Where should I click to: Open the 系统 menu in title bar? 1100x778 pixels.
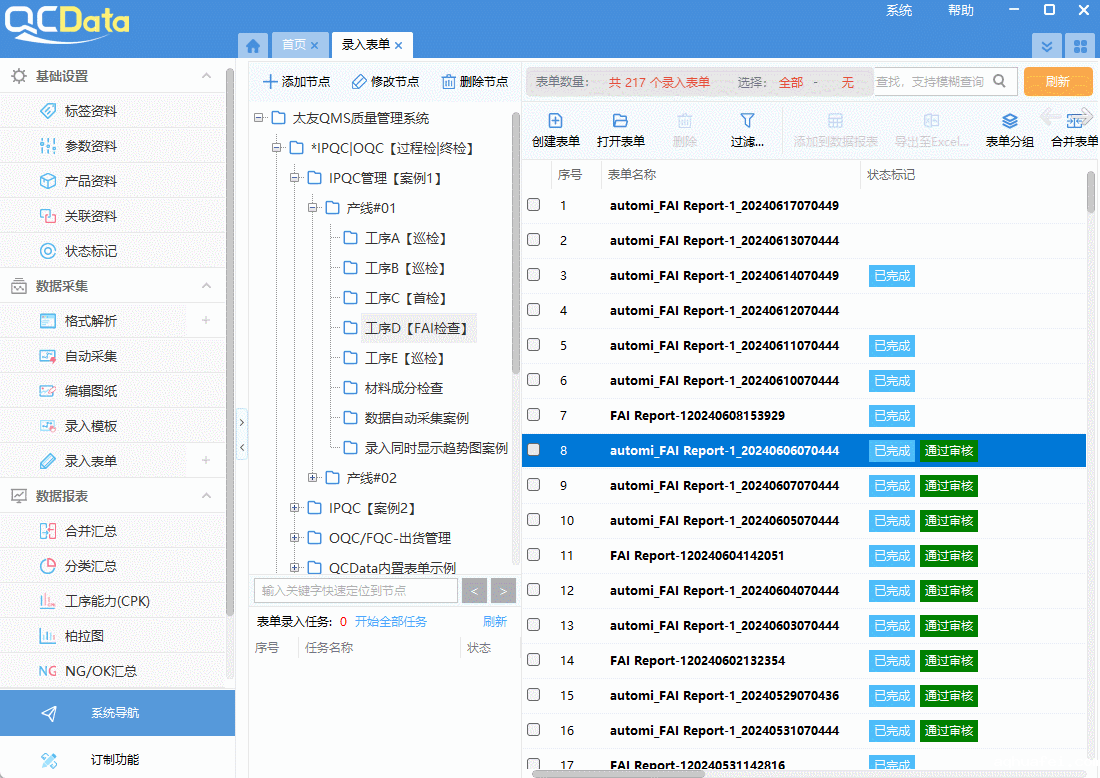[898, 10]
